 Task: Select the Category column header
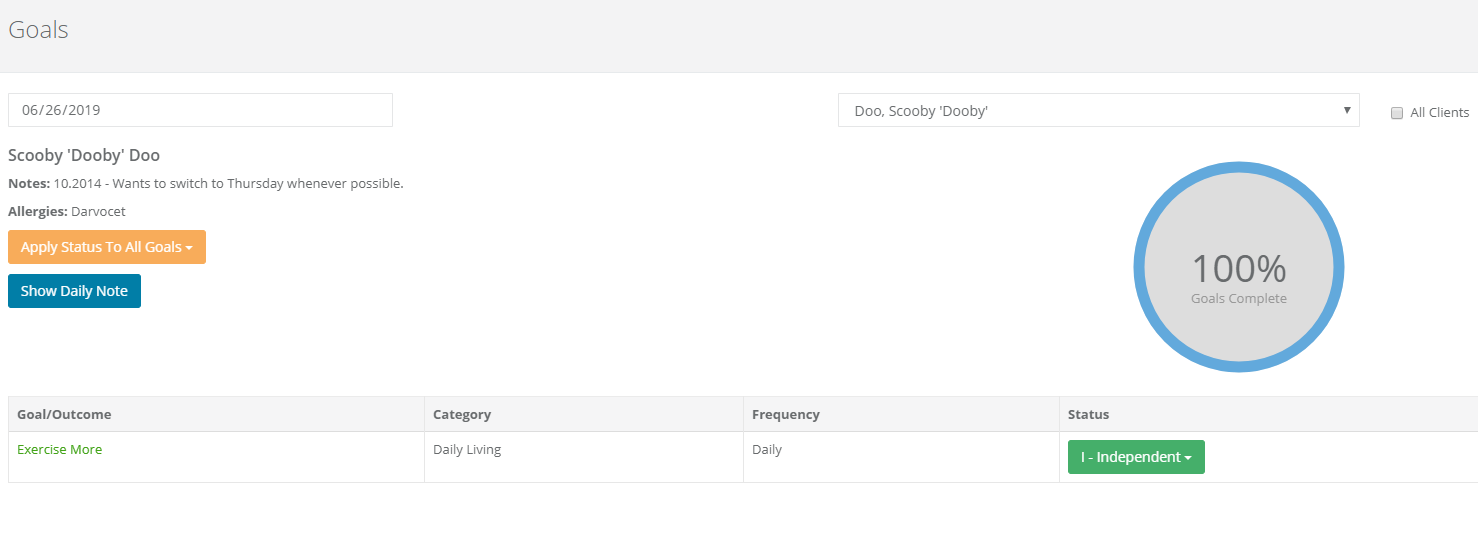pos(462,414)
